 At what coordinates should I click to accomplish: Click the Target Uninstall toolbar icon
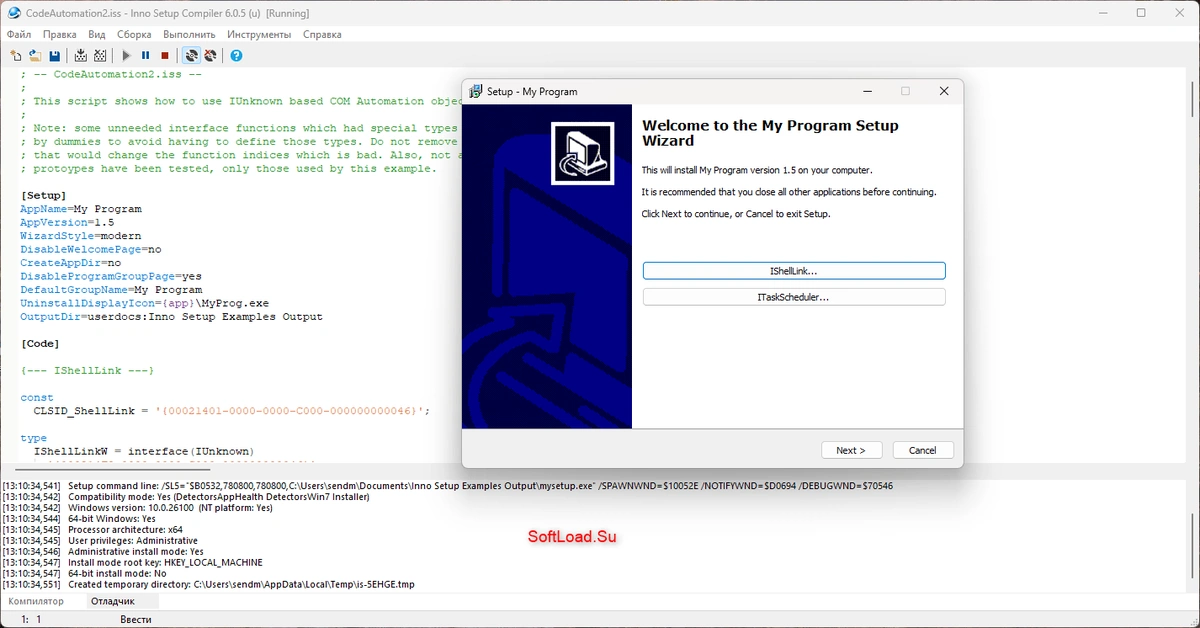click(210, 56)
